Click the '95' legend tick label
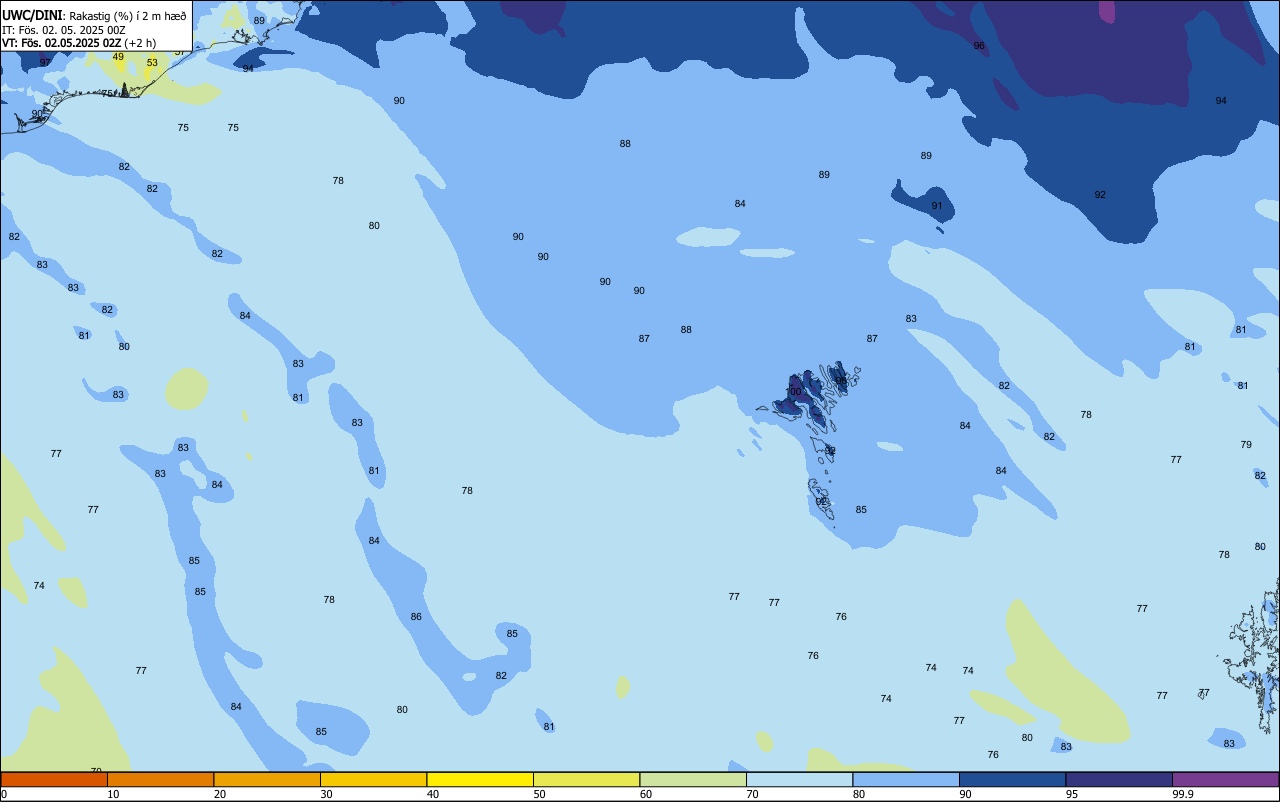1280x802 pixels. tap(1071, 794)
